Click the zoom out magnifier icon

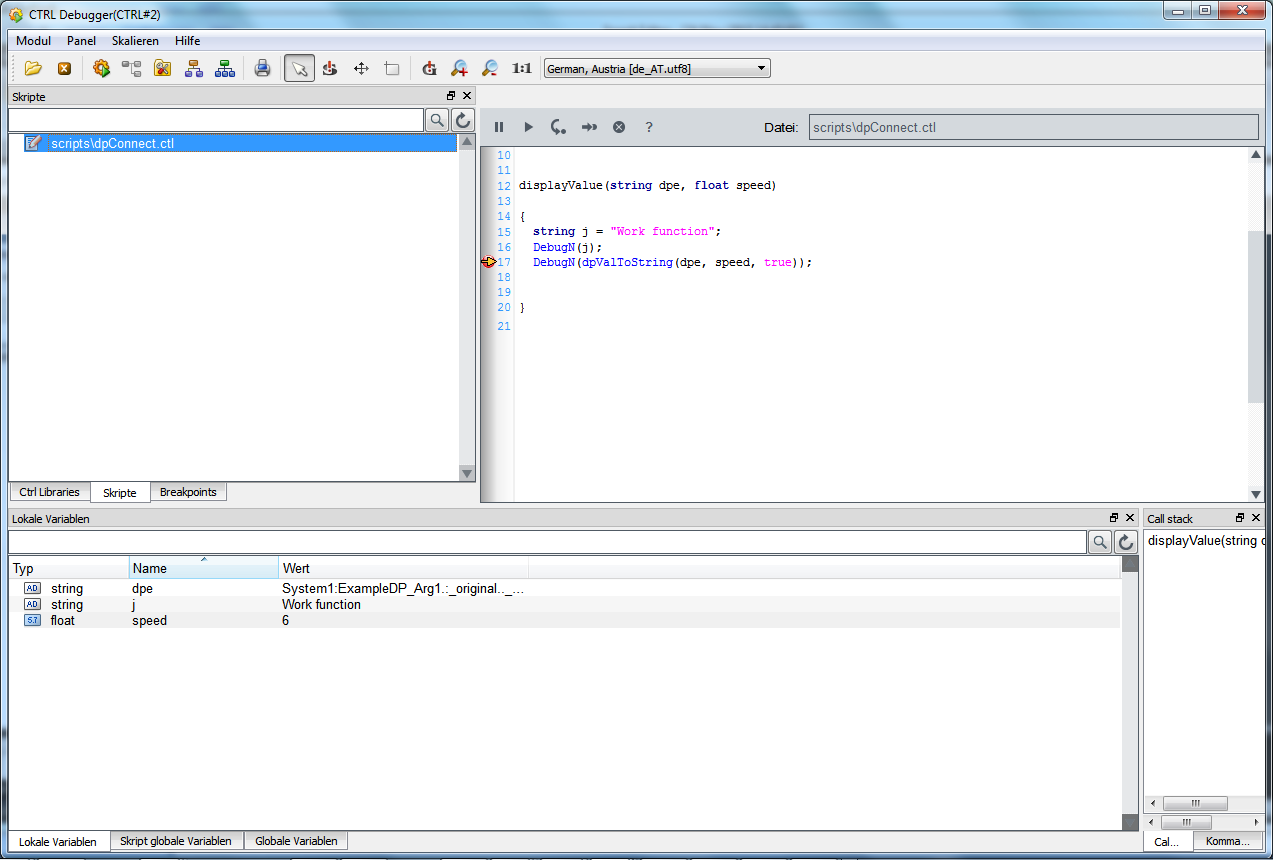tap(490, 68)
